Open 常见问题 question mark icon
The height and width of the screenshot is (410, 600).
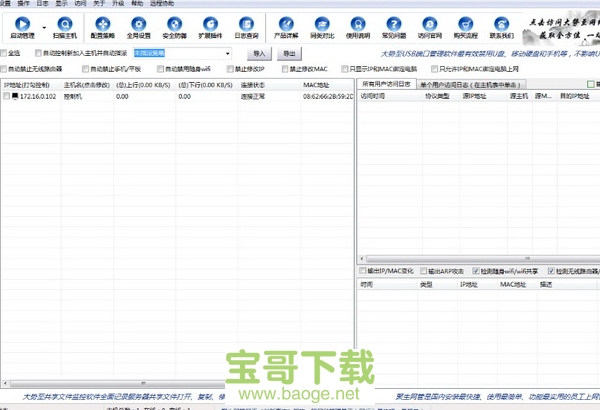click(x=394, y=24)
